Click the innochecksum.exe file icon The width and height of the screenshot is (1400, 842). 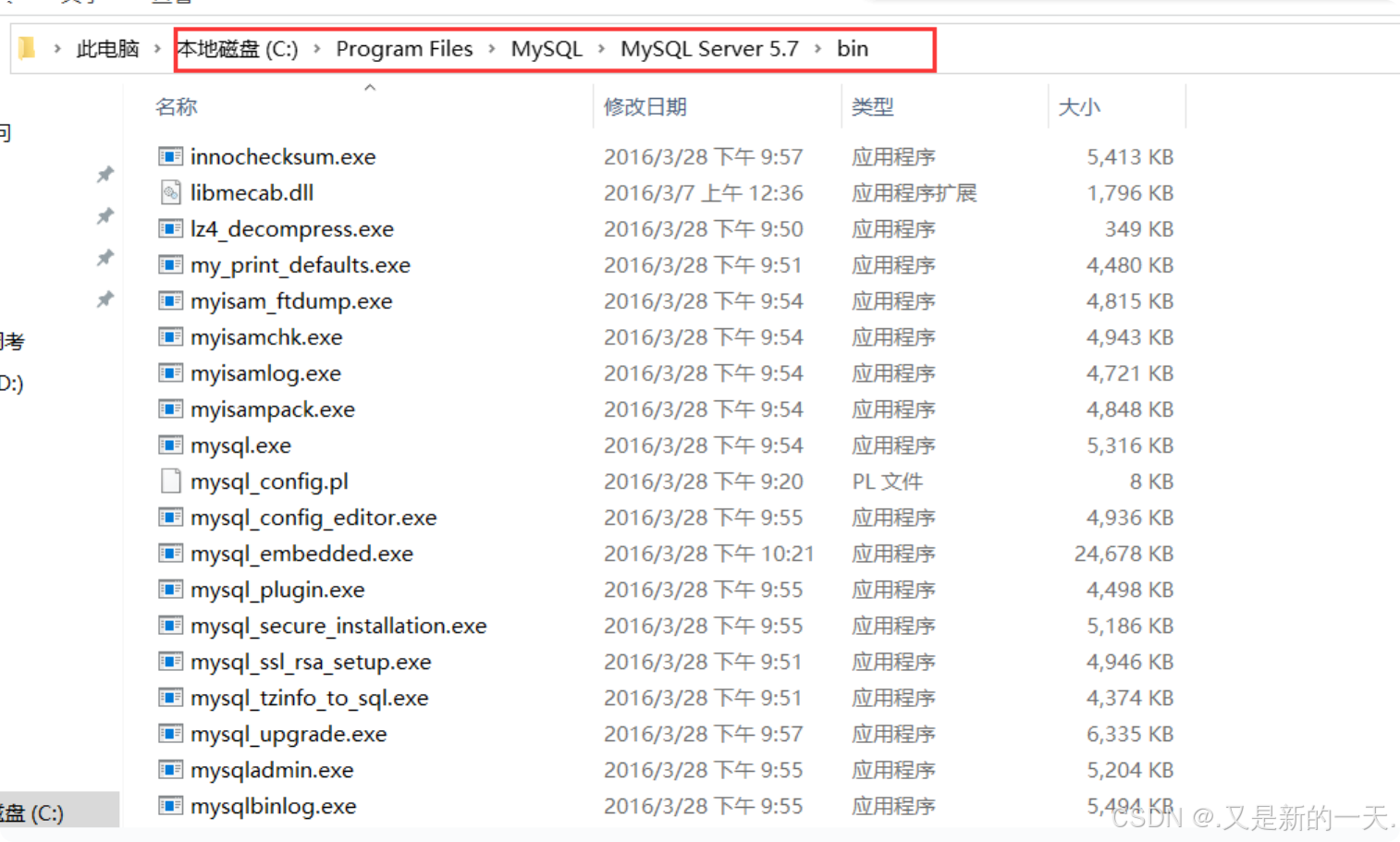(x=170, y=156)
